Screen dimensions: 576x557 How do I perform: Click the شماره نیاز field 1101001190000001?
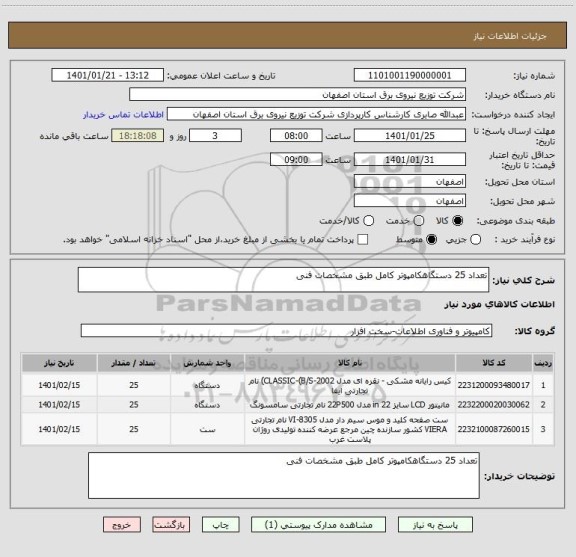click(x=410, y=75)
